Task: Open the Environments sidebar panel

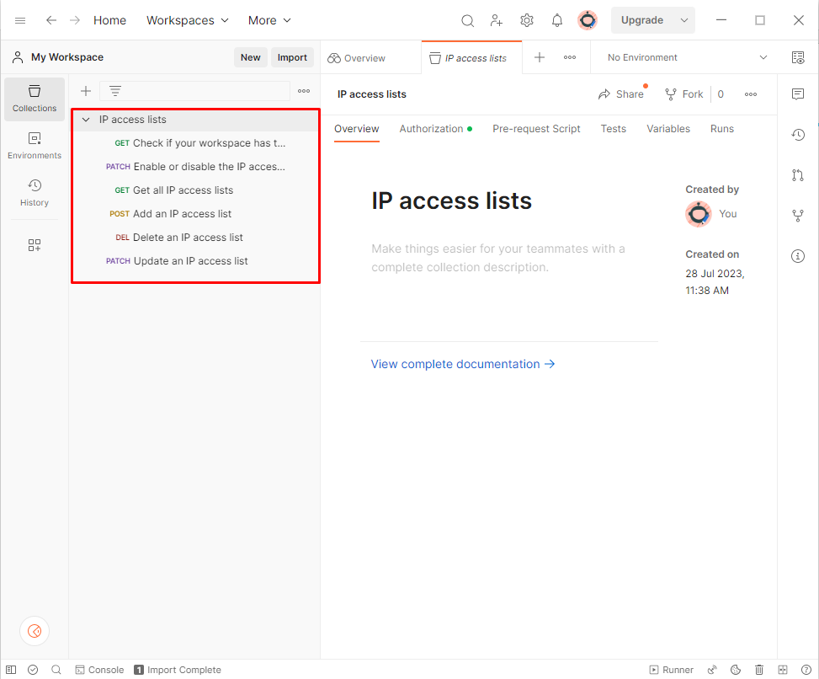Action: [x=34, y=145]
